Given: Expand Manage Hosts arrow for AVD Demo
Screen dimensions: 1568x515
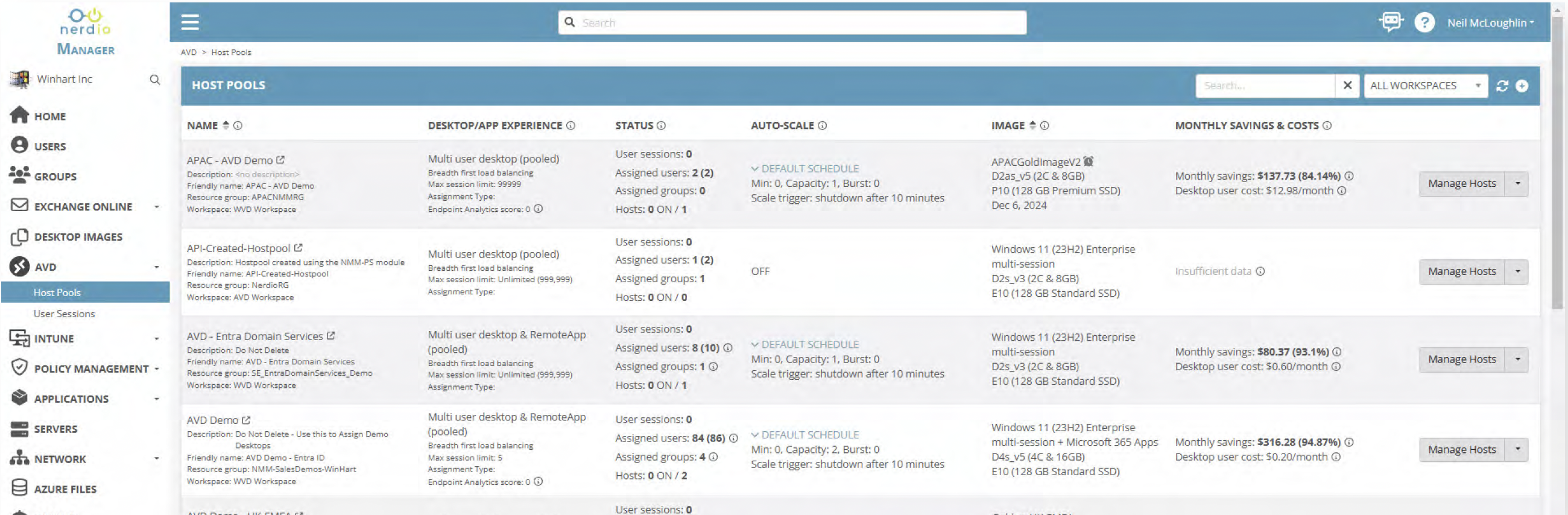Looking at the screenshot, I should point(1517,449).
